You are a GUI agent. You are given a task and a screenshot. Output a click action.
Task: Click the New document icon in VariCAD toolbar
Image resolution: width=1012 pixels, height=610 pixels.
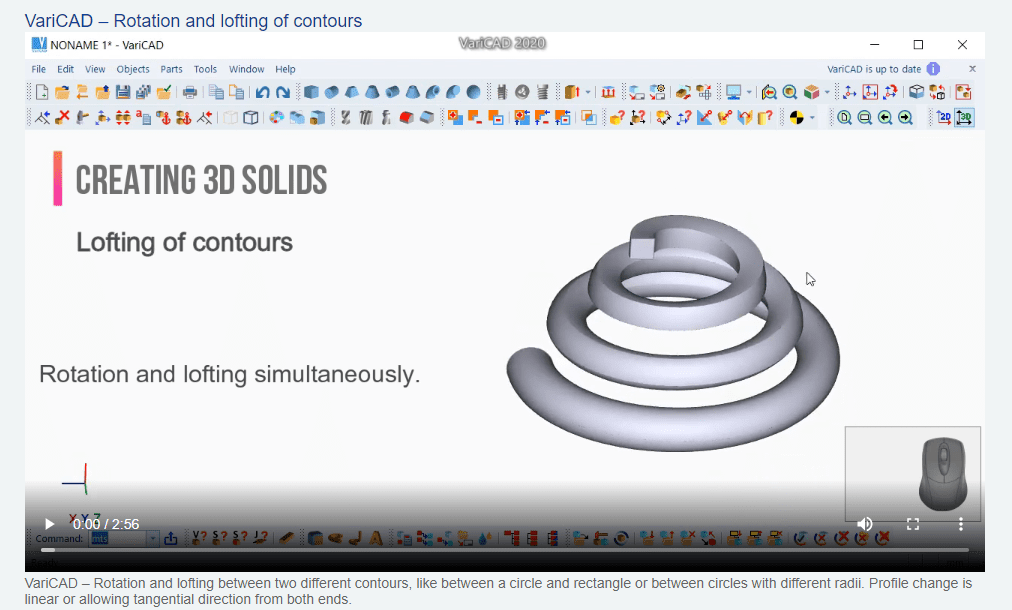pos(42,92)
